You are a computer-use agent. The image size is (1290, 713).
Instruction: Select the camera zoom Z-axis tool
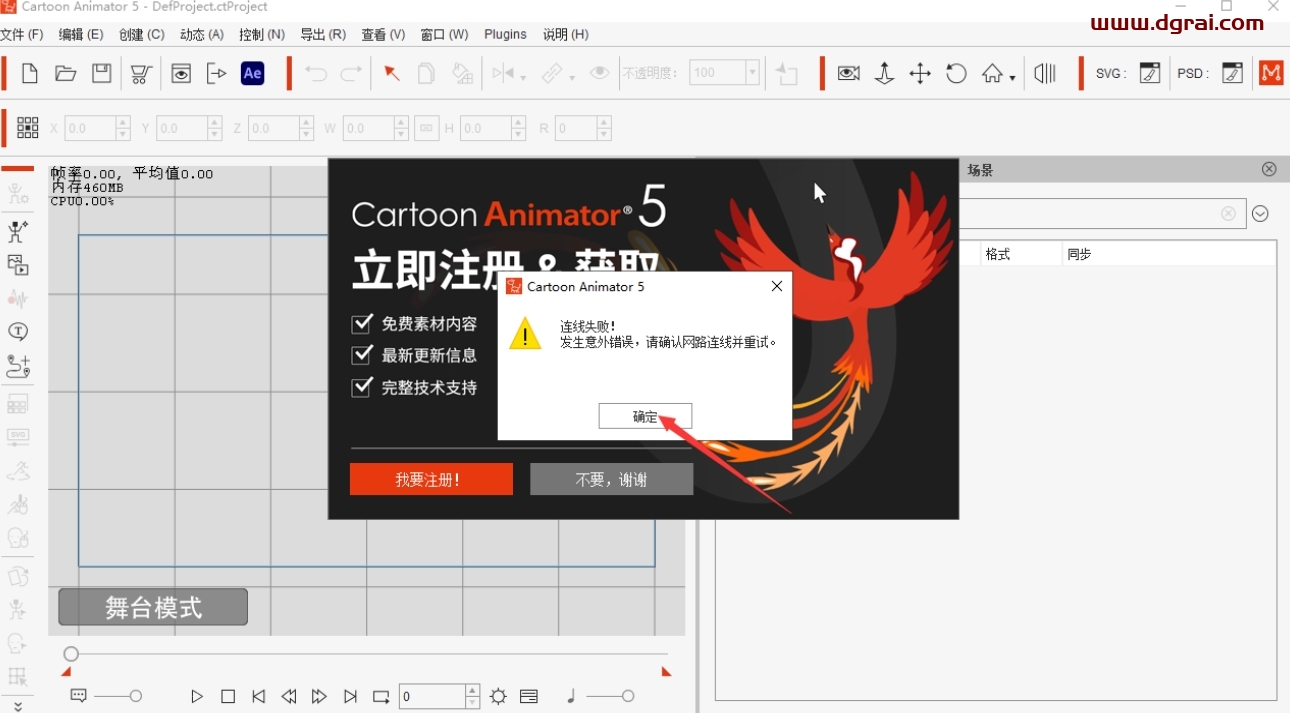(884, 73)
